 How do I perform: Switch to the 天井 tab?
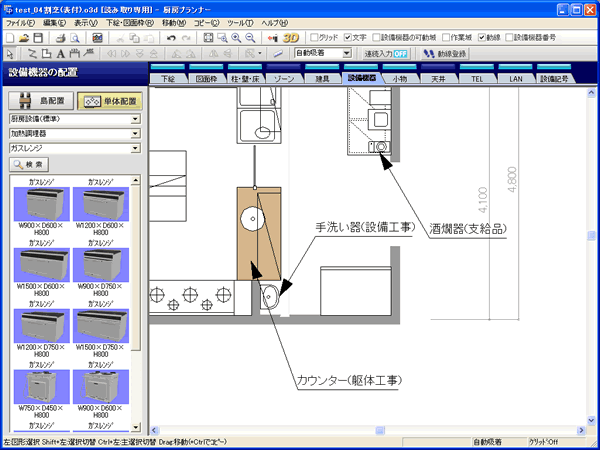tap(438, 77)
